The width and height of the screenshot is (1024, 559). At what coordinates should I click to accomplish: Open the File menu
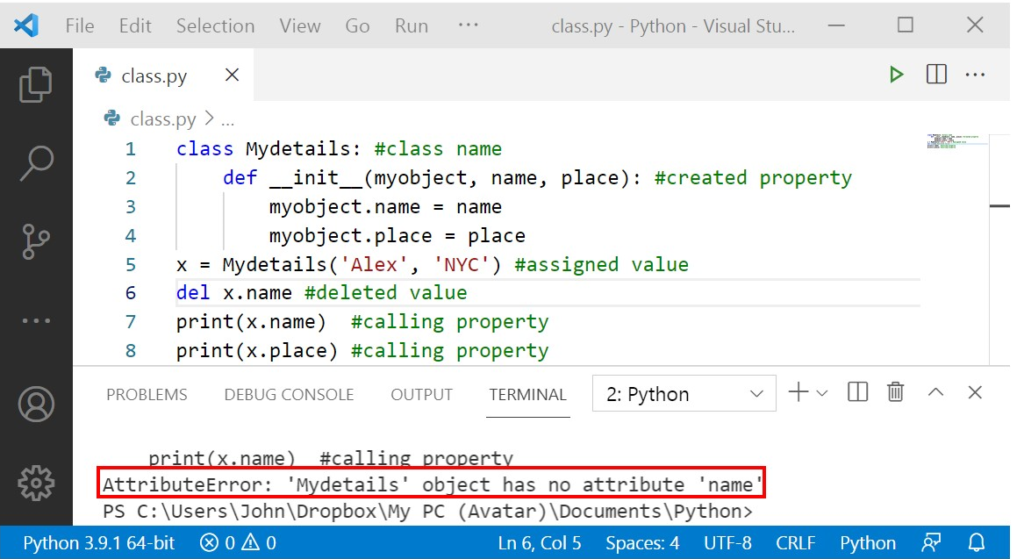click(80, 25)
